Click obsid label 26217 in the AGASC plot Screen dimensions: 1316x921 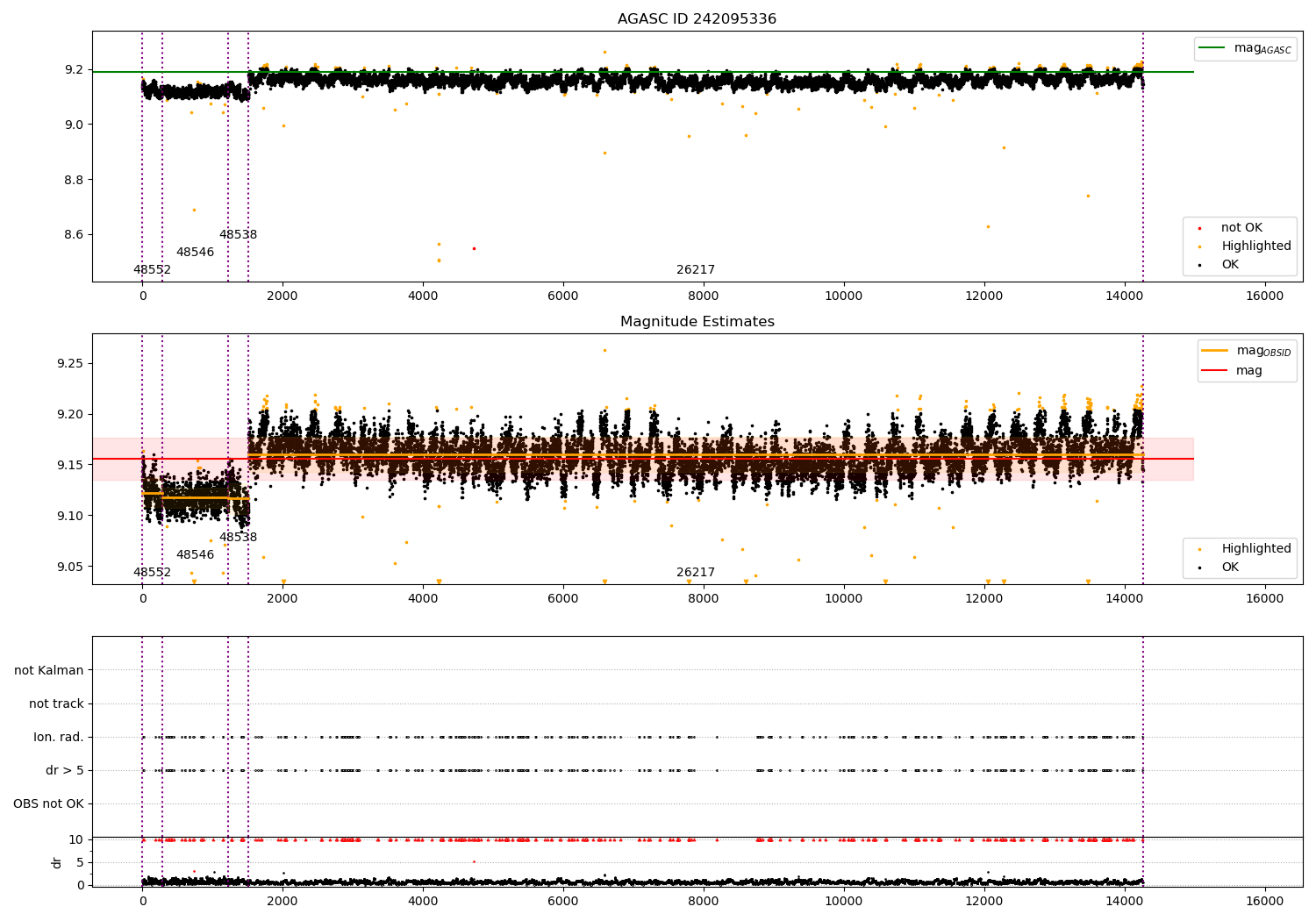[x=696, y=270]
